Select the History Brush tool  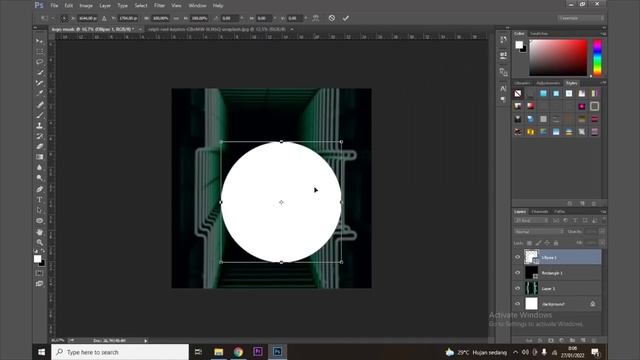point(39,136)
